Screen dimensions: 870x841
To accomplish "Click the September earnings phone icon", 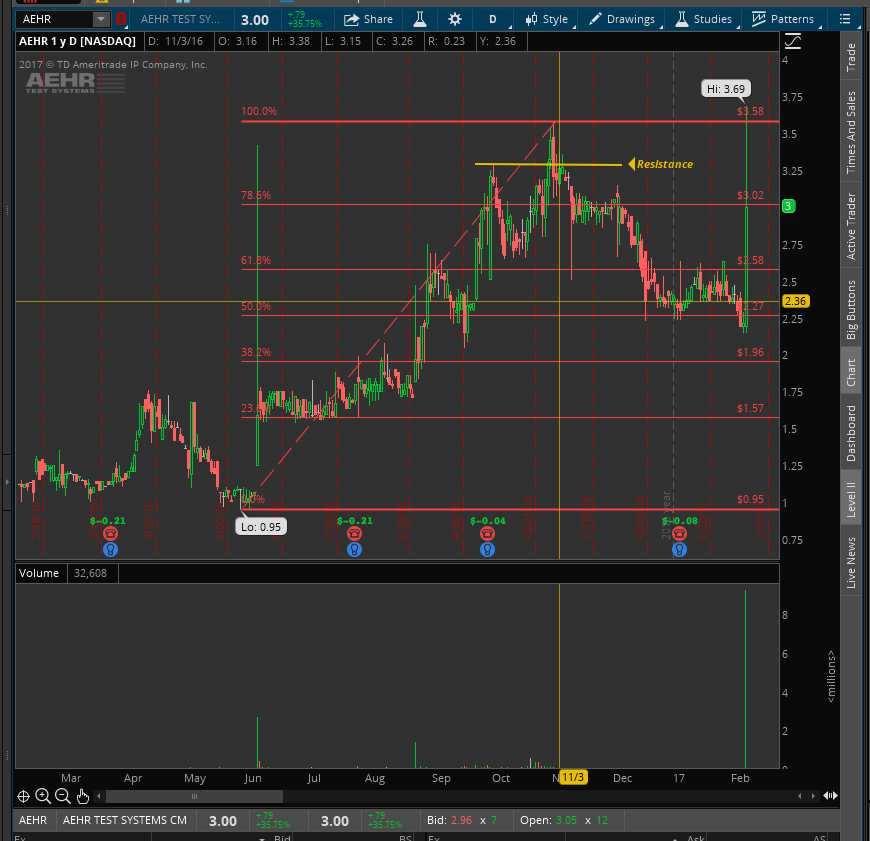I will tap(487, 534).
